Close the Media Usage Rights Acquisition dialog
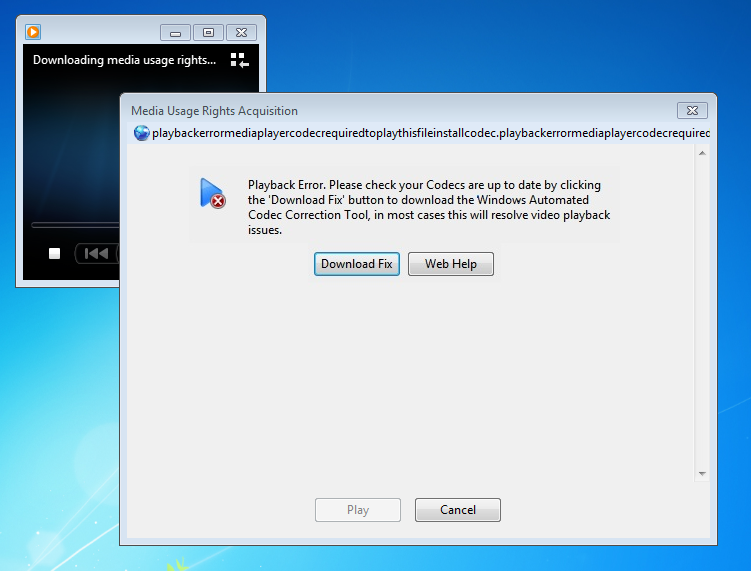 pos(692,111)
